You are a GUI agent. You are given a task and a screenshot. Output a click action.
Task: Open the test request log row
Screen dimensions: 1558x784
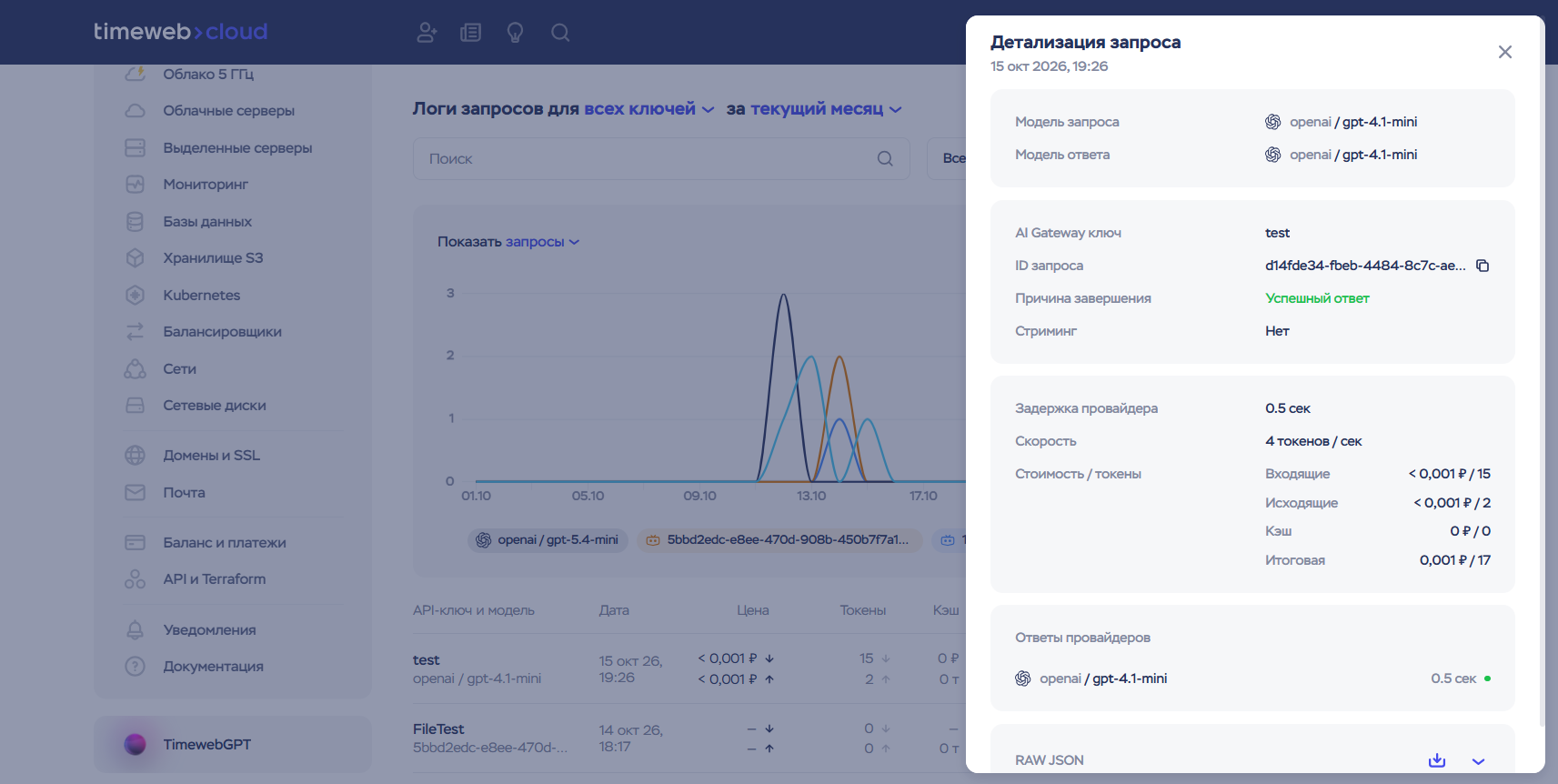689,668
